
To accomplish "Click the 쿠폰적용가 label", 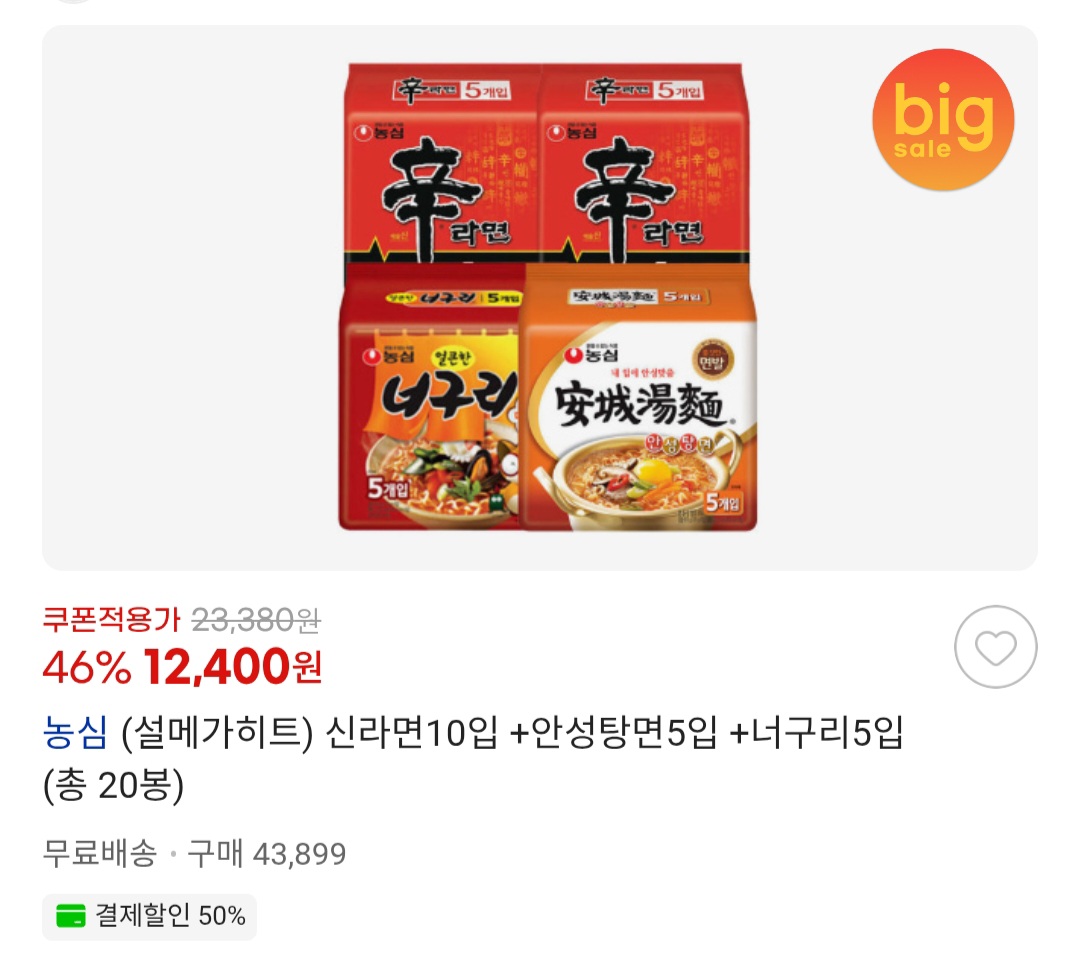I will [x=112, y=619].
